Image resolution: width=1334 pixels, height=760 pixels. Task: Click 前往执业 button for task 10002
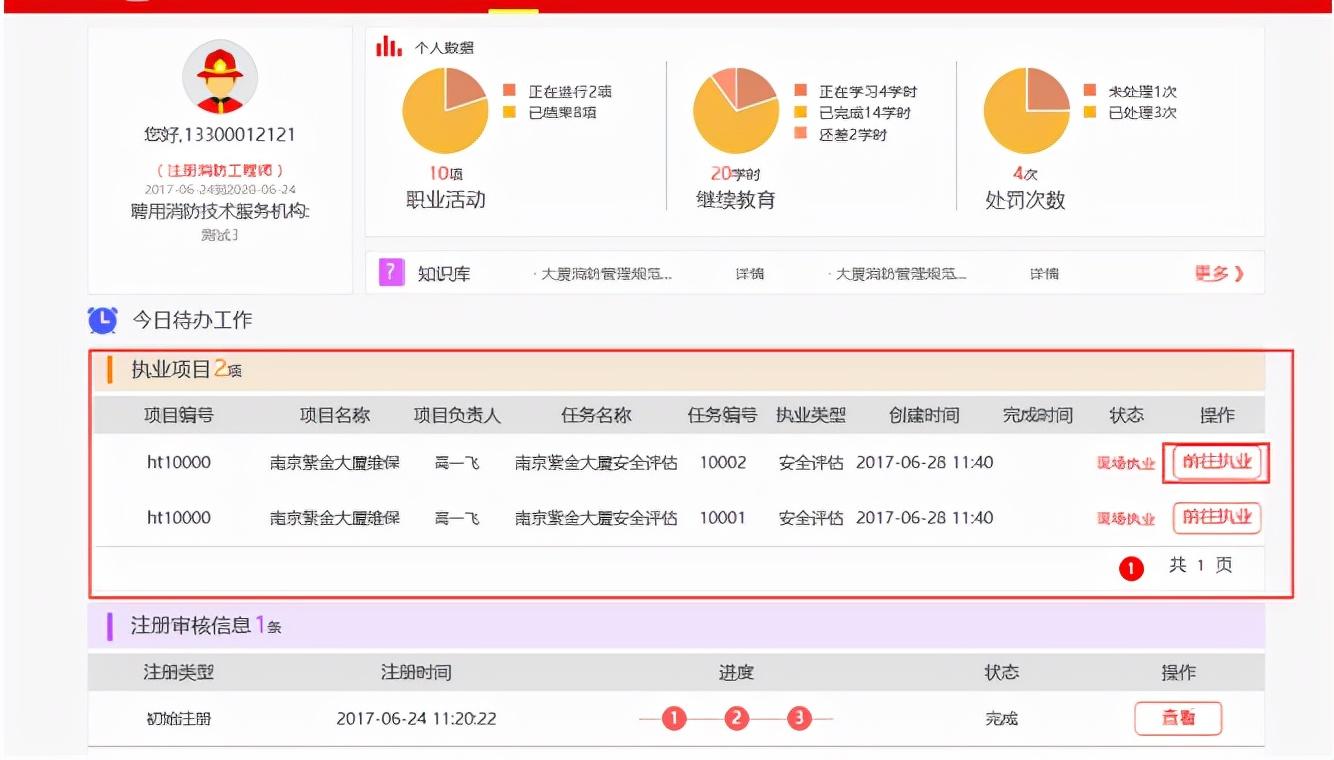[x=1216, y=462]
